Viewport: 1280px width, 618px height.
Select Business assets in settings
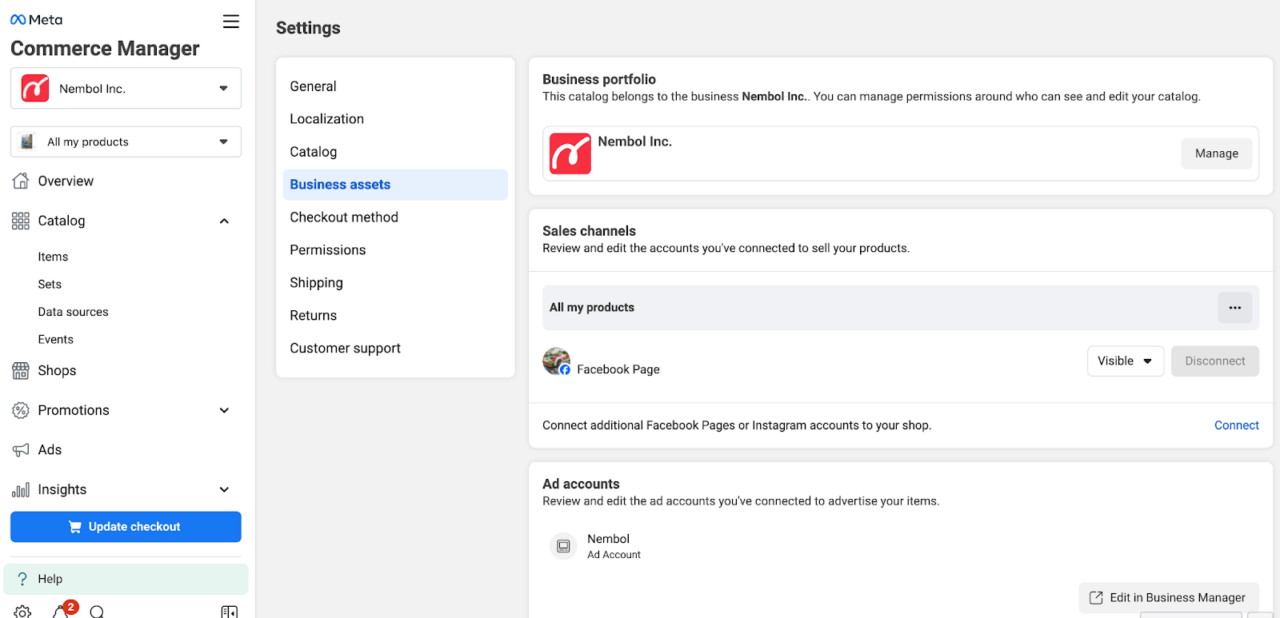pos(340,184)
